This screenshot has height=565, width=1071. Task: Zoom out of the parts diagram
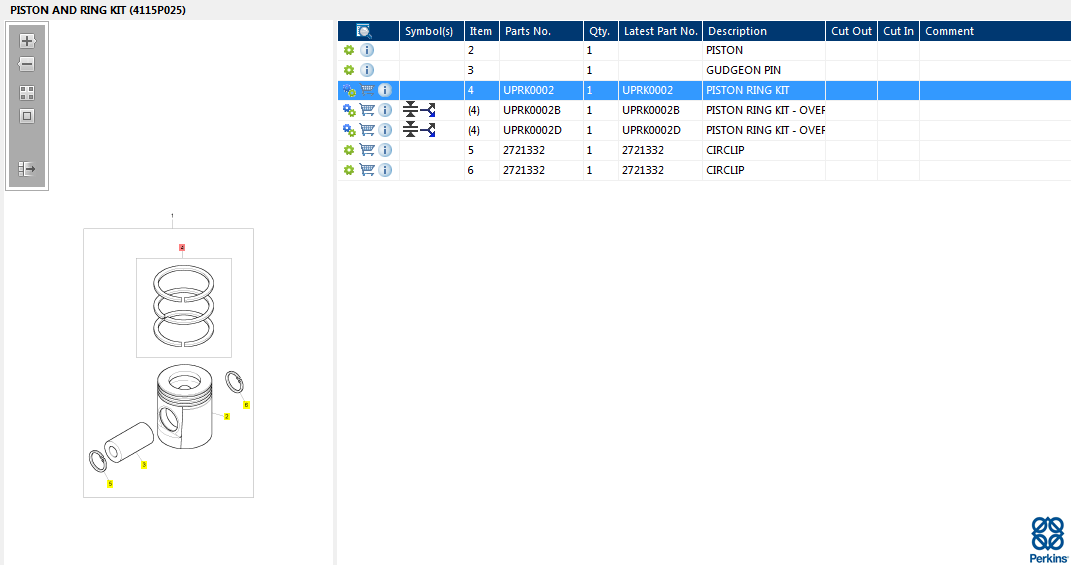tap(27, 65)
